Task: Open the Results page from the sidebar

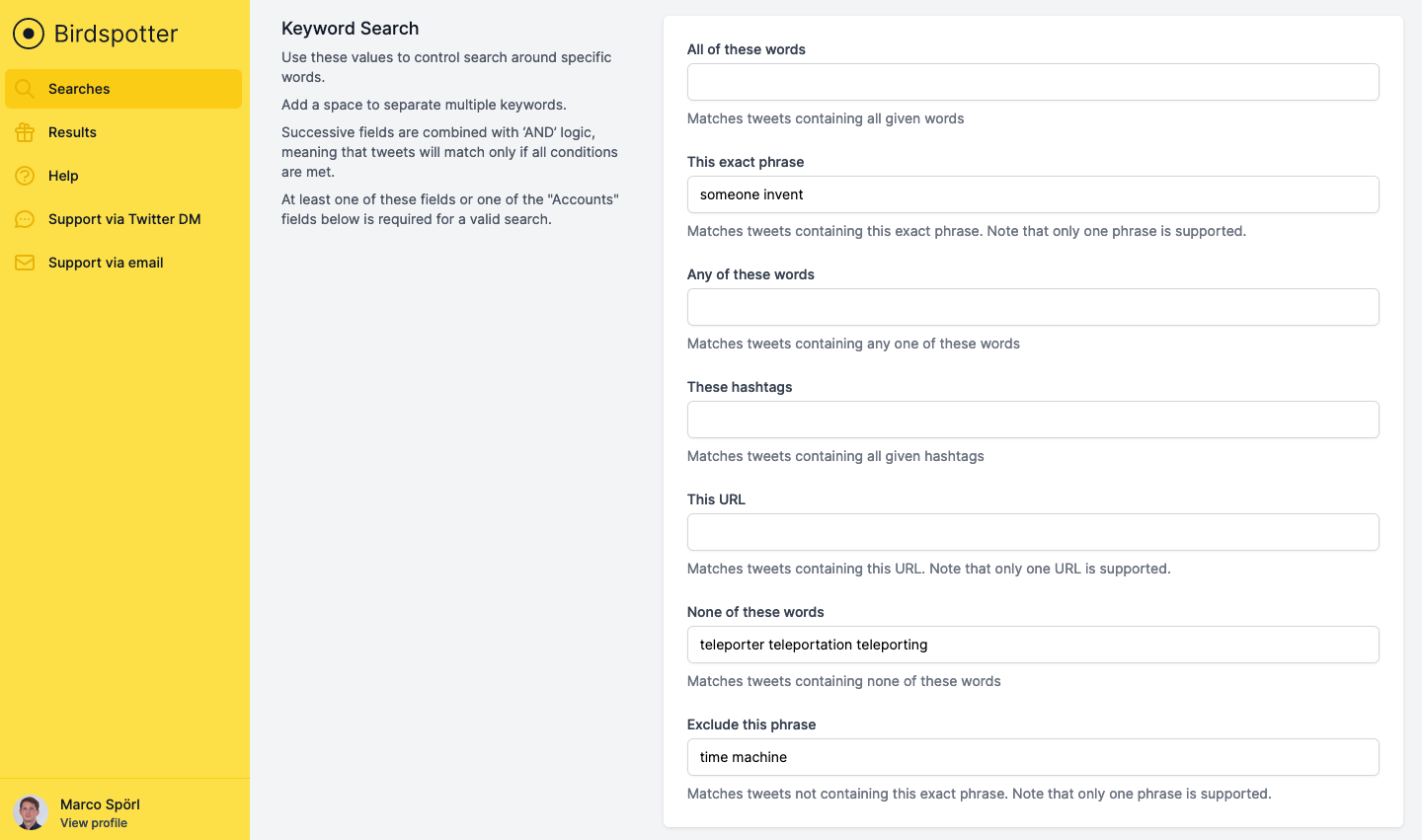Action: (x=72, y=132)
